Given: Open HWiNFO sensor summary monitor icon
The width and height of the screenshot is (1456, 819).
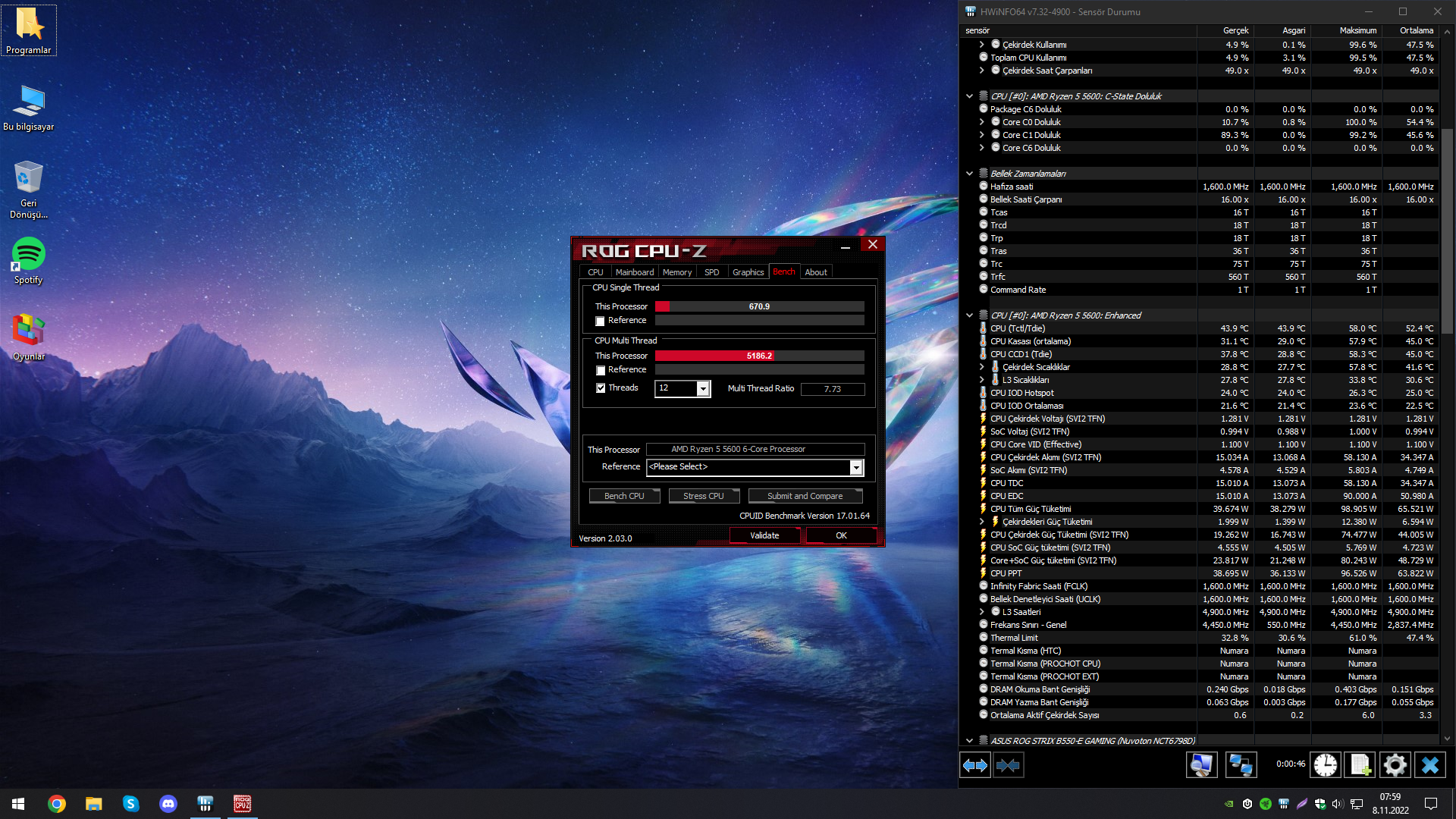Looking at the screenshot, I should point(1201,765).
